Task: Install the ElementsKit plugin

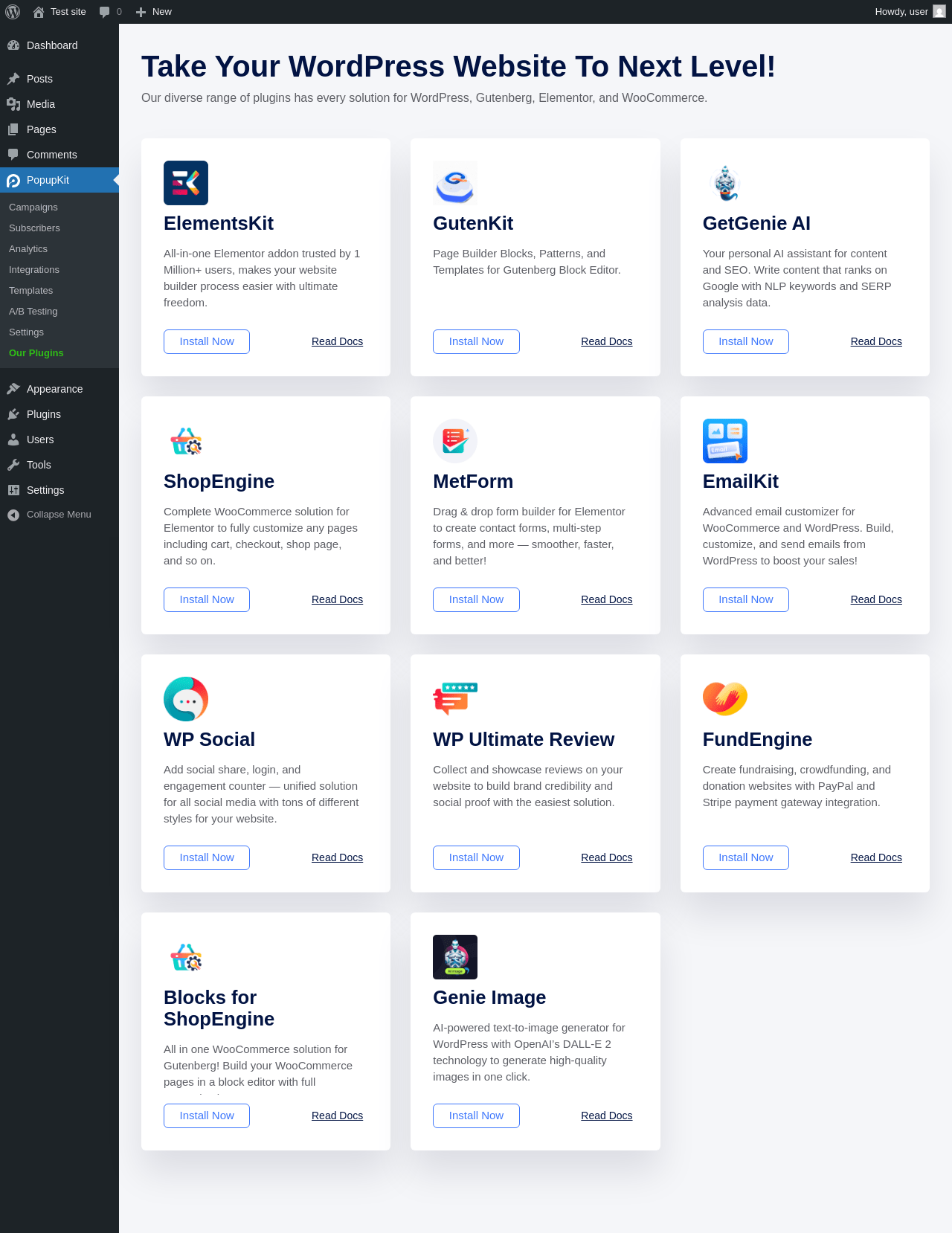Action: point(207,341)
